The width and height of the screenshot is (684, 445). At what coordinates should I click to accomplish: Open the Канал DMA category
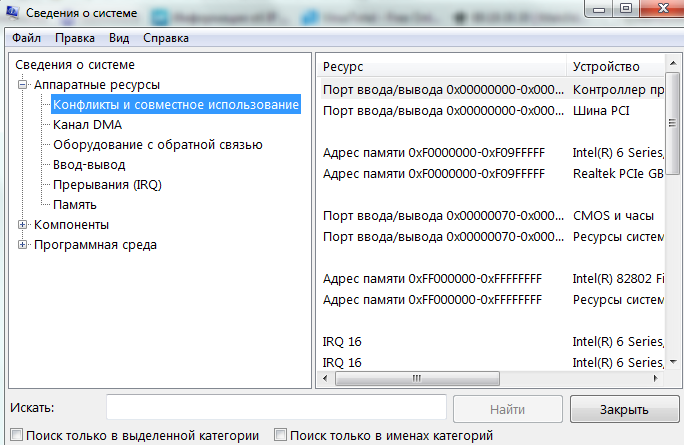click(87, 125)
